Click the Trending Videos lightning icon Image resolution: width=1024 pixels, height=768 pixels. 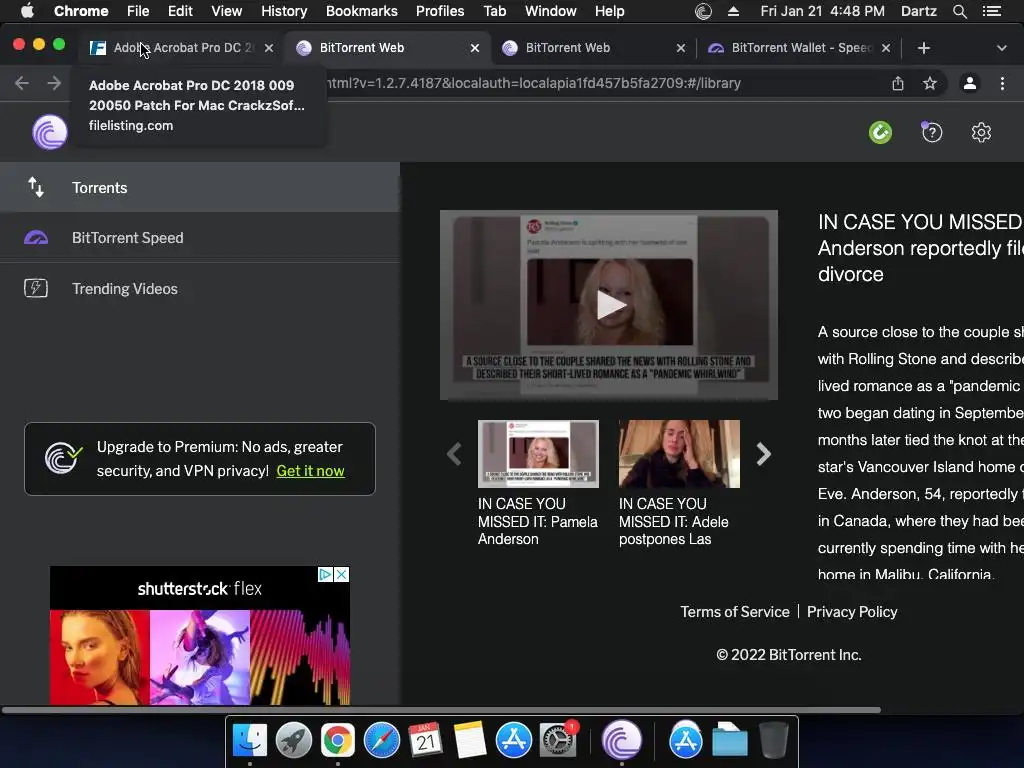point(36,288)
